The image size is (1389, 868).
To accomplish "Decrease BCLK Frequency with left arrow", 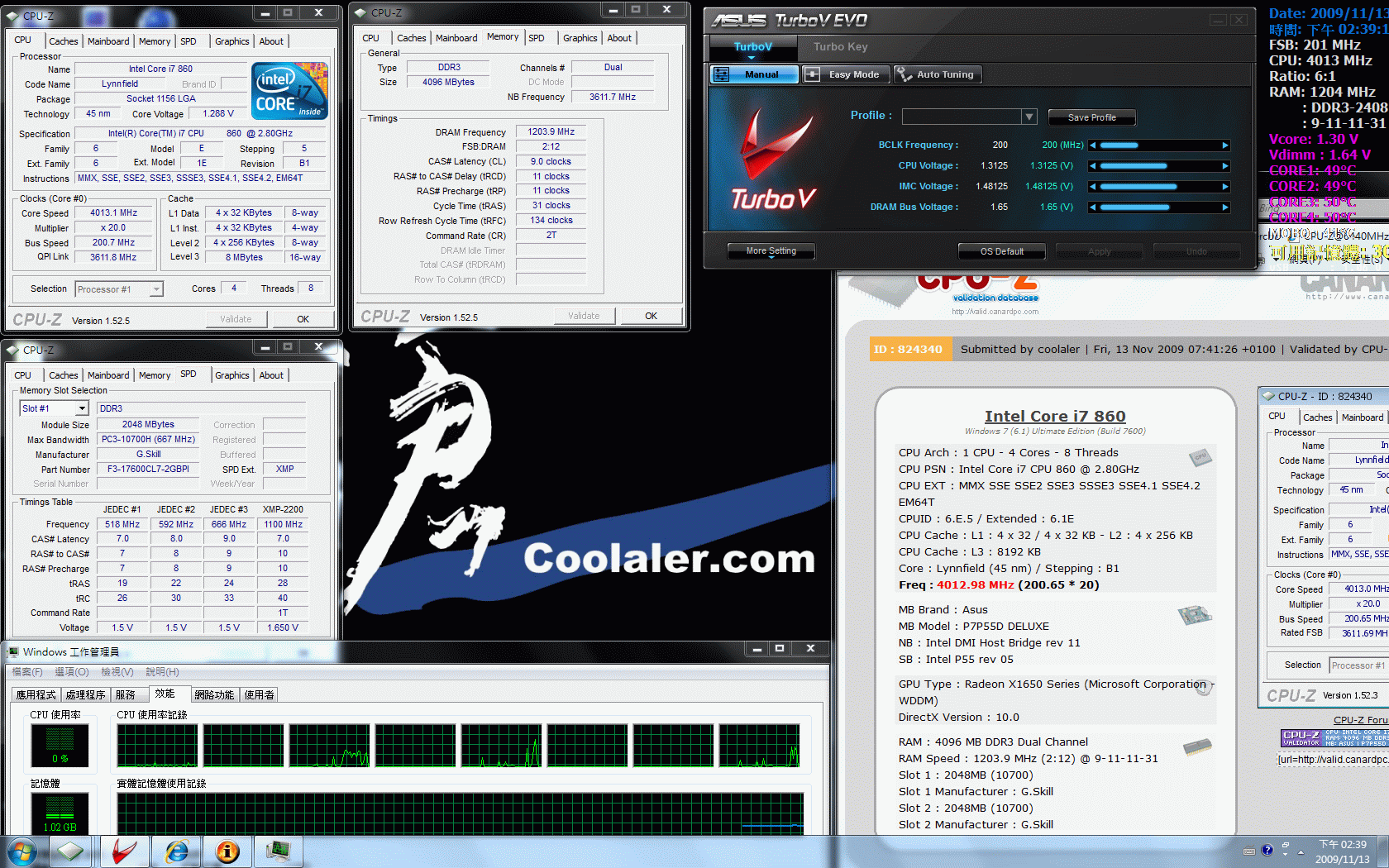I will [x=1093, y=145].
